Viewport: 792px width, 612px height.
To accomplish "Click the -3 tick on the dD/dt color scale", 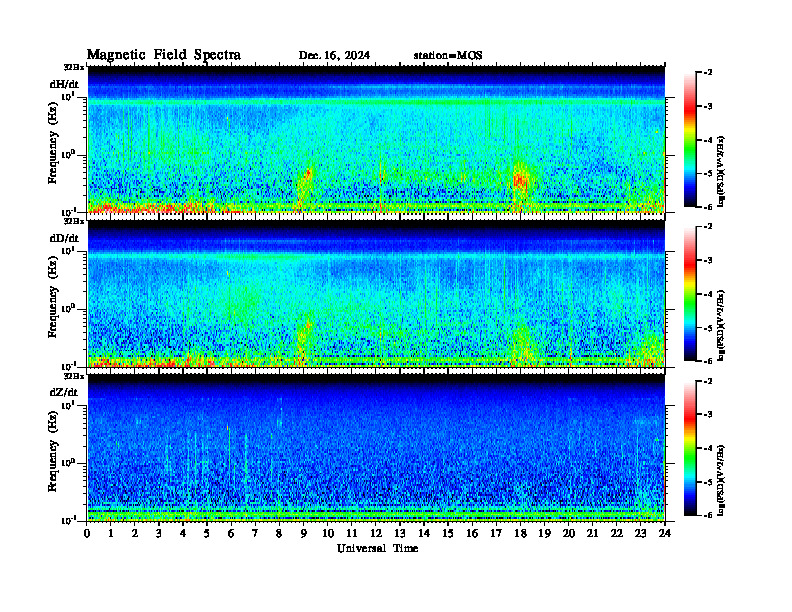I will click(708, 260).
